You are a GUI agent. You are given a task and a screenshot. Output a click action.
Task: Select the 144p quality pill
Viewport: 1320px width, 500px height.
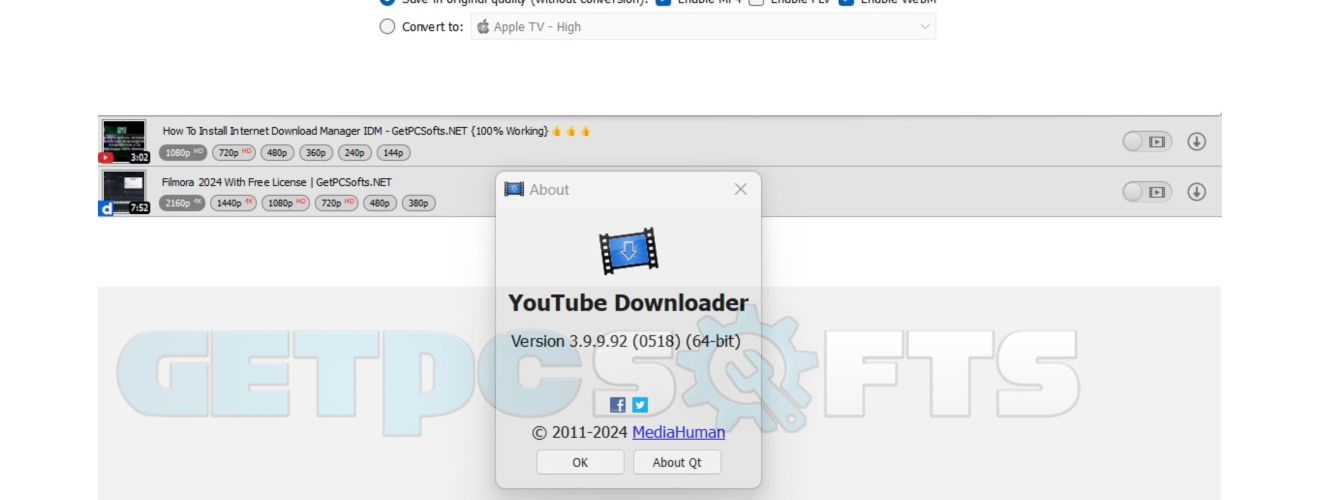(394, 153)
